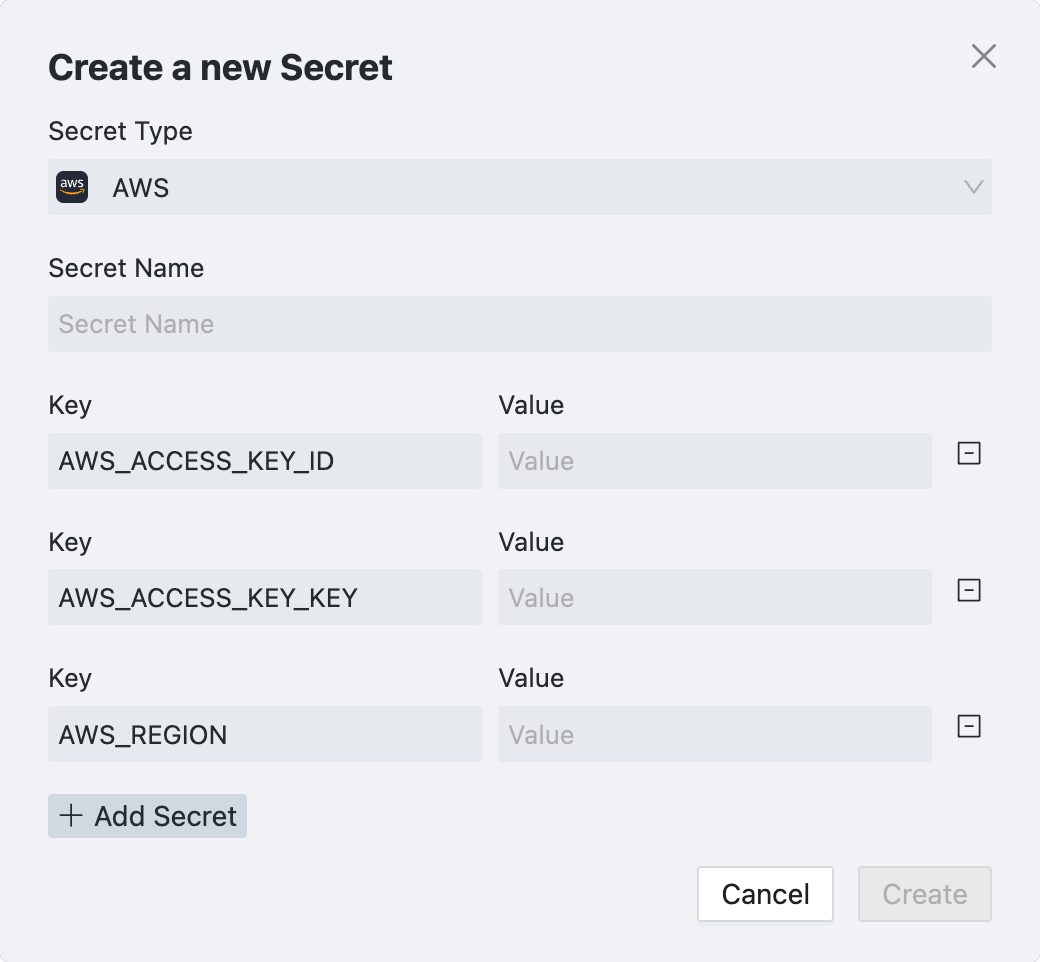
Task: Focus the Secret Name input field
Action: [520, 324]
